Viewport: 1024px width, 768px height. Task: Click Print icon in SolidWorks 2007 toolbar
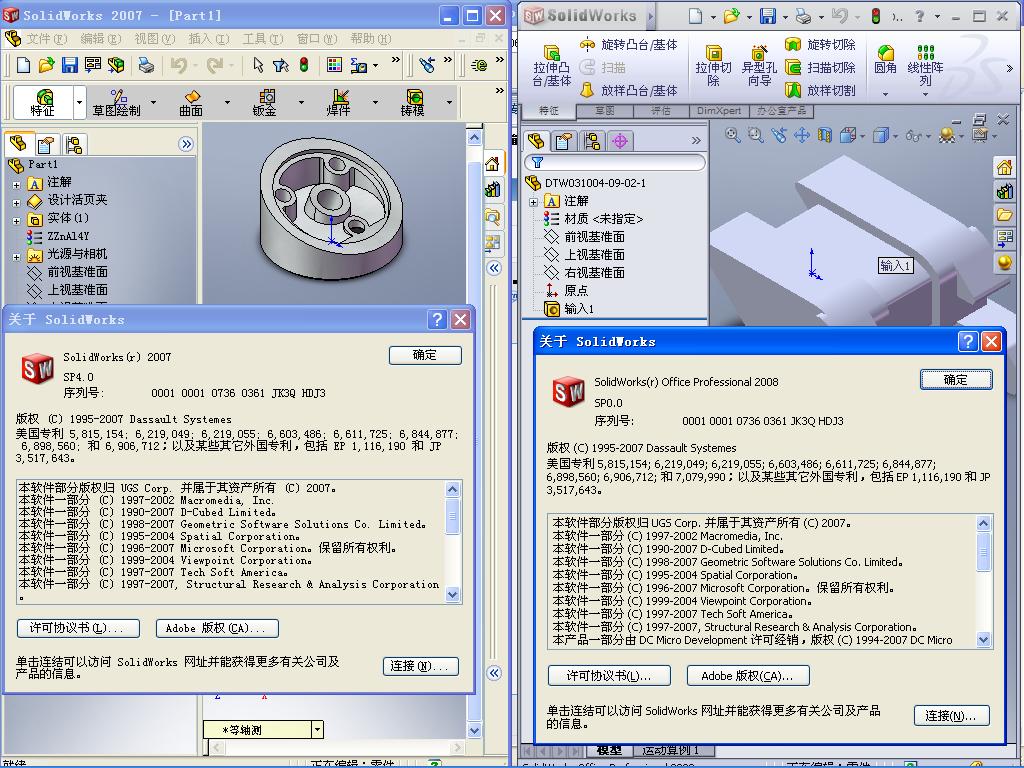tap(146, 65)
